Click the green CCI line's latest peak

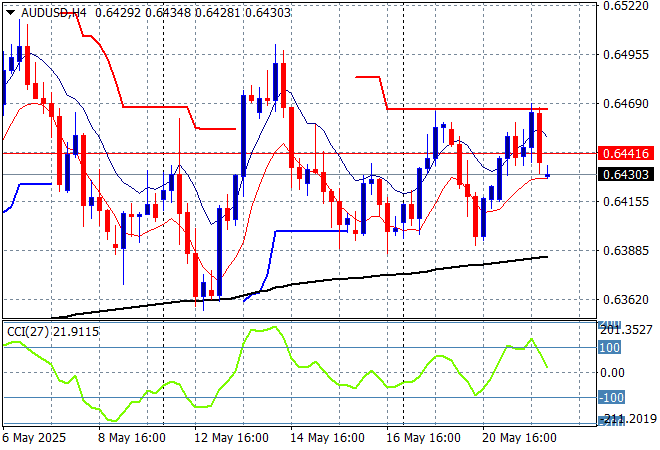(531, 340)
